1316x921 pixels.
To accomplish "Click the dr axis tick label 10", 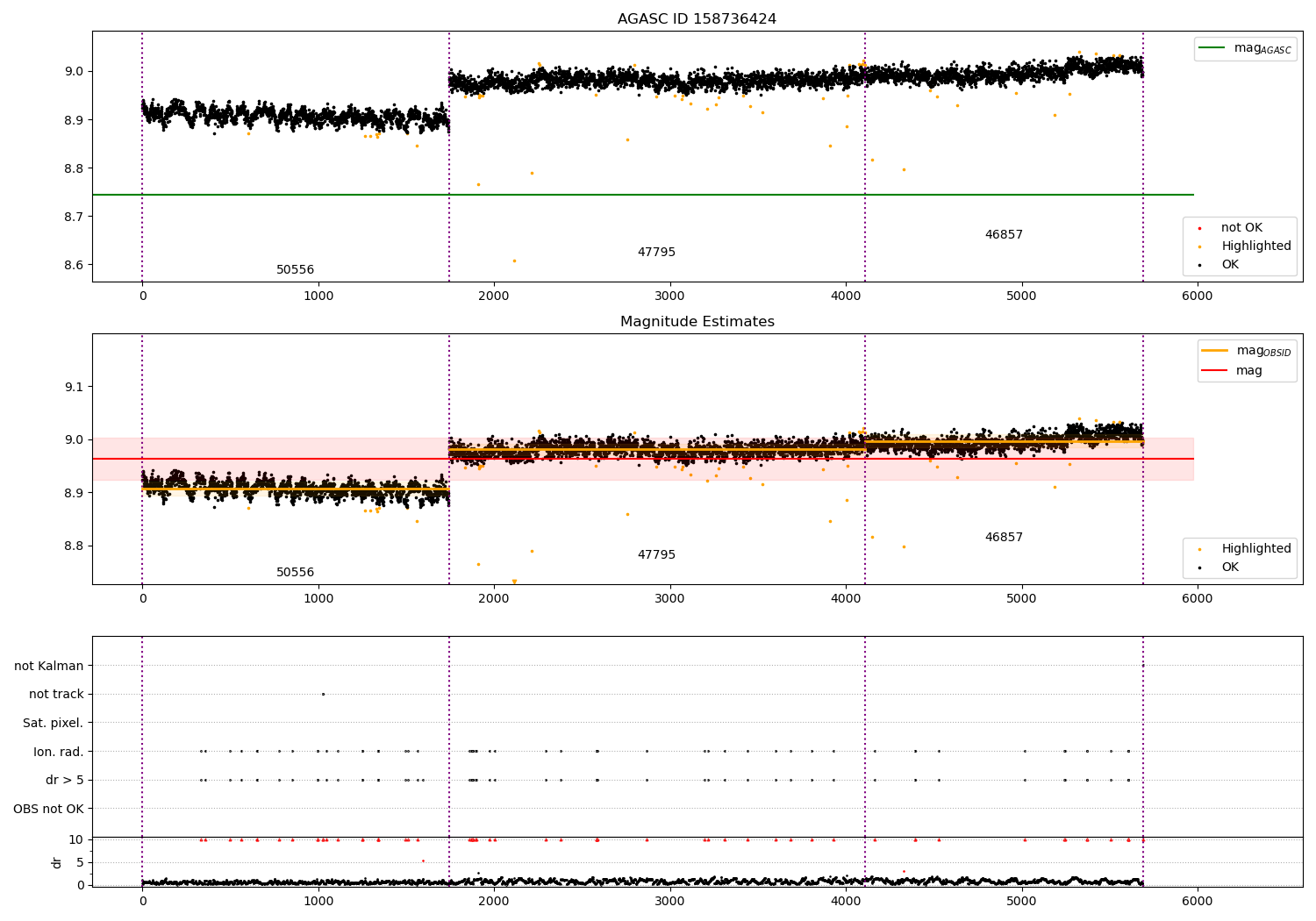I will click(76, 839).
